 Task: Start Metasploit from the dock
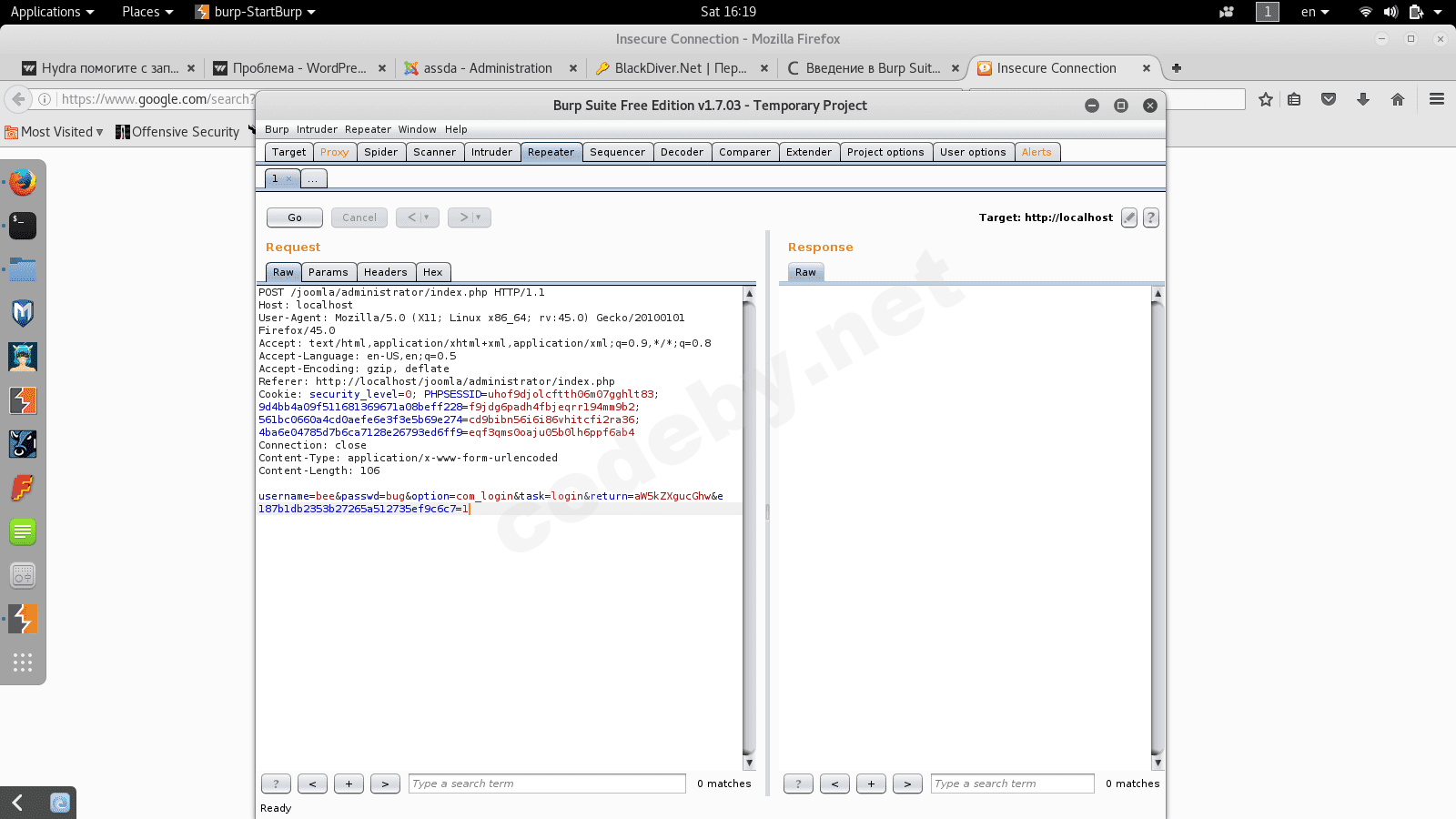click(x=23, y=313)
